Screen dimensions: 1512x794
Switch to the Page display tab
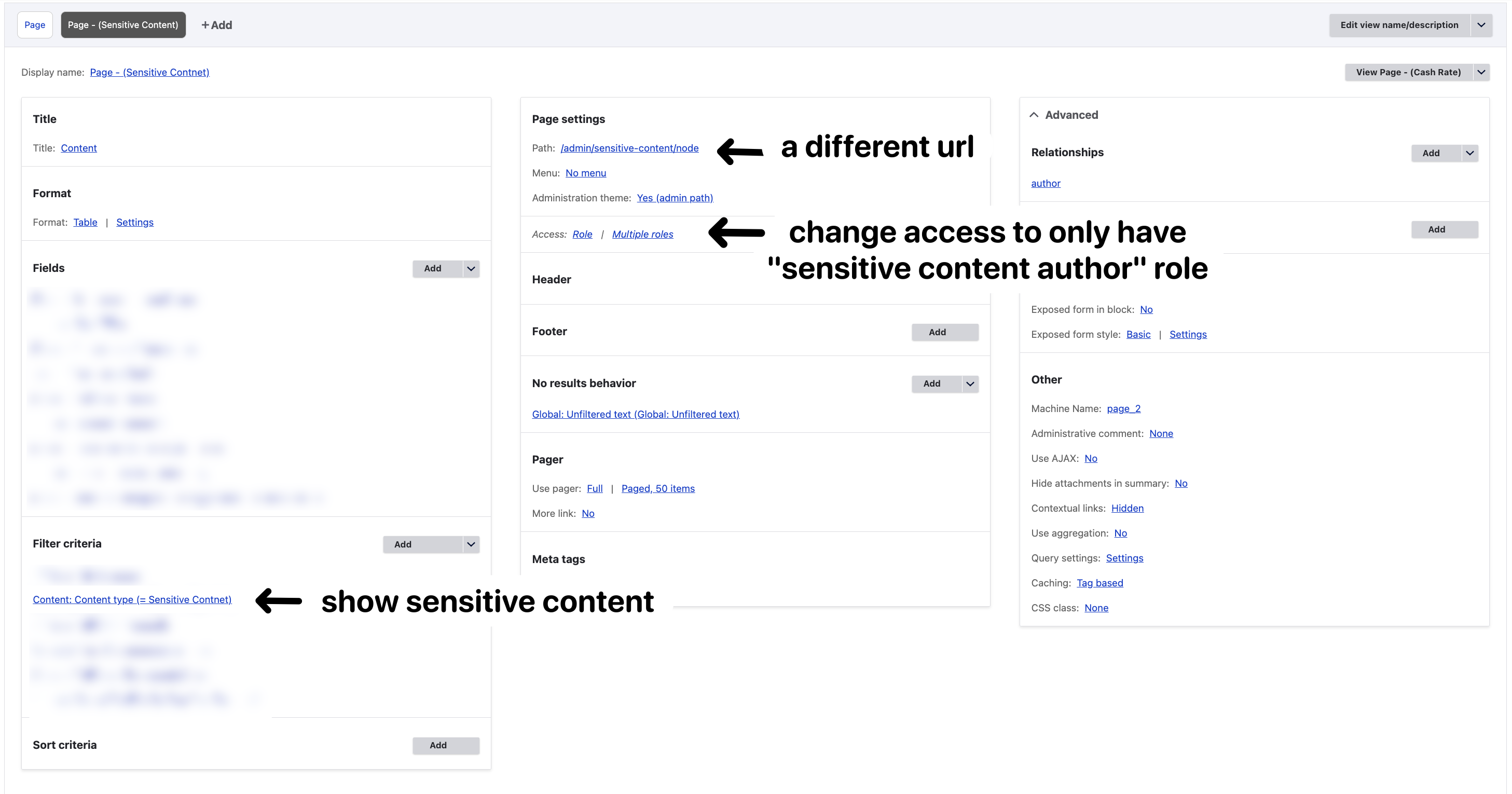pos(35,25)
